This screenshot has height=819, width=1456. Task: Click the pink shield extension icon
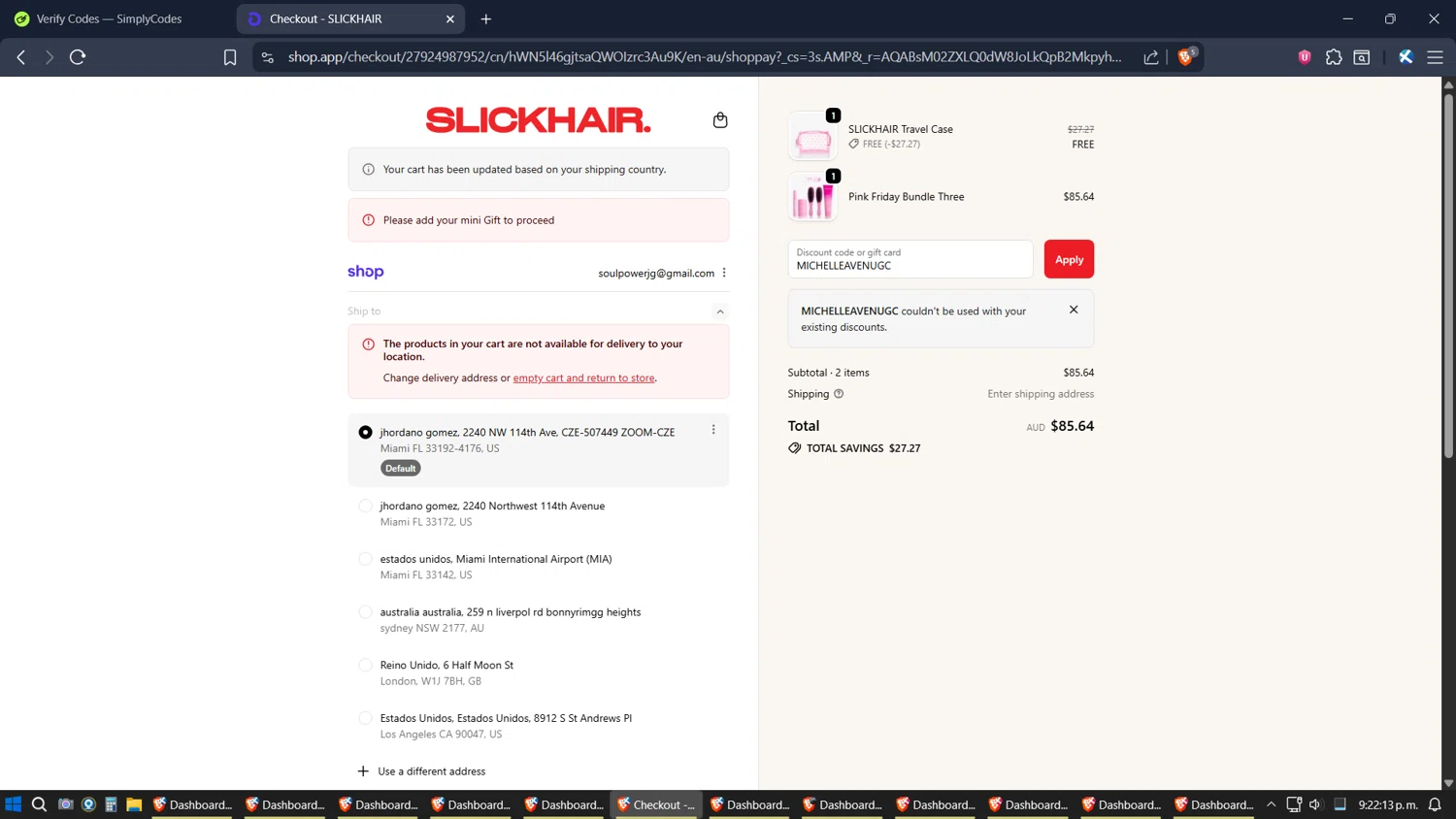tap(1305, 57)
